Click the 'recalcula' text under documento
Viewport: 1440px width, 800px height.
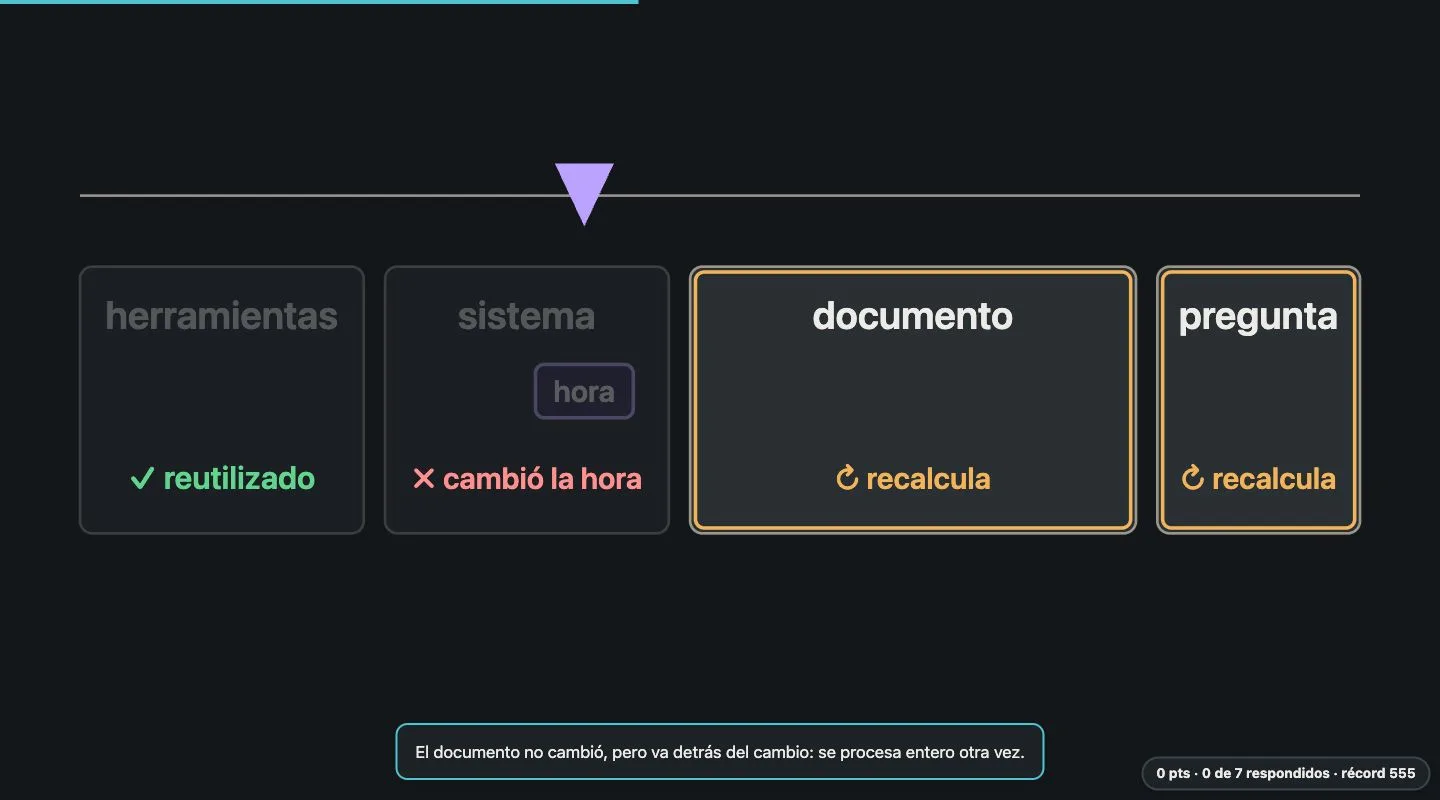[928, 479]
